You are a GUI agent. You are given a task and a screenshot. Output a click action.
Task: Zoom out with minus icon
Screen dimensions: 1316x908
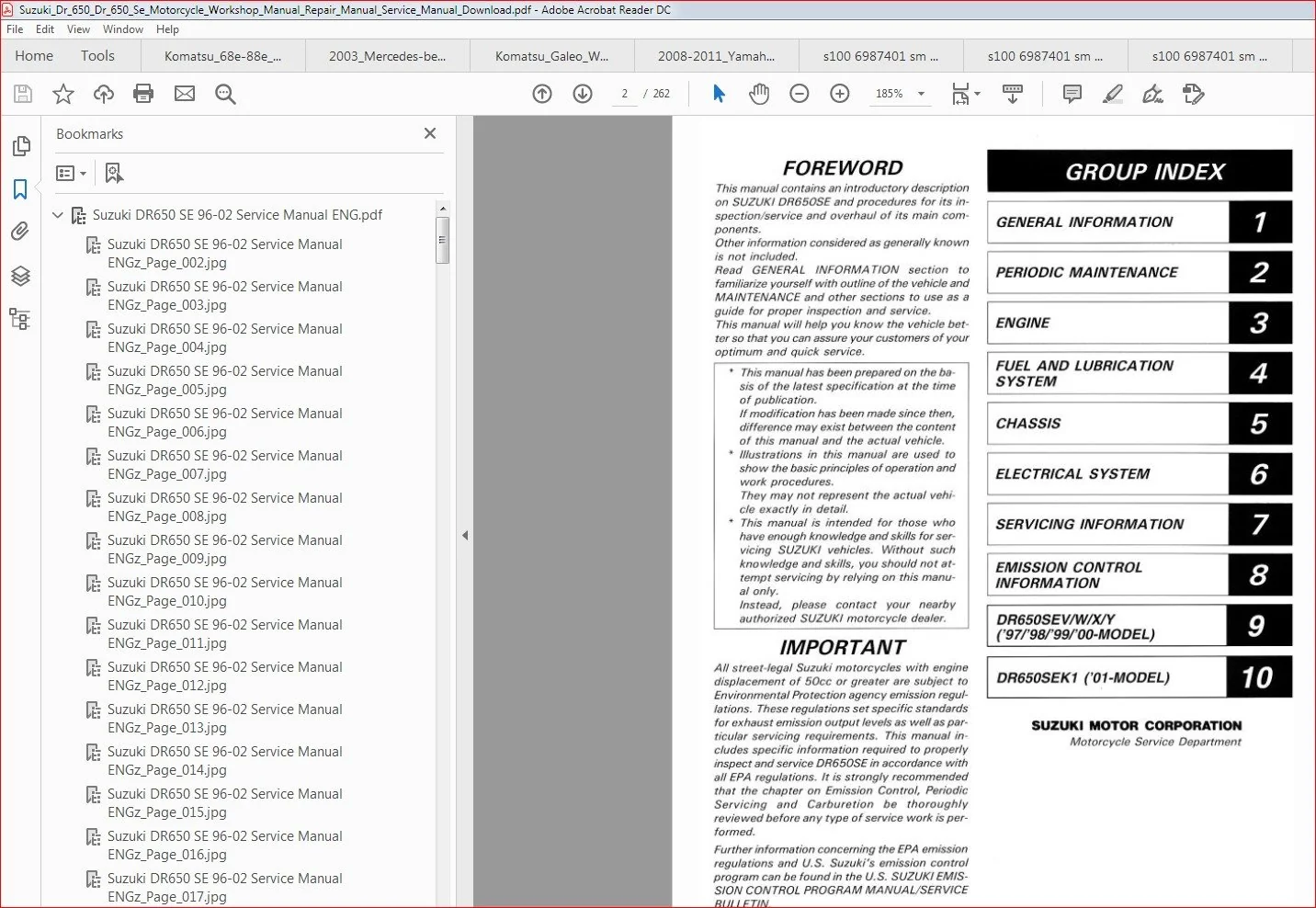(x=800, y=94)
